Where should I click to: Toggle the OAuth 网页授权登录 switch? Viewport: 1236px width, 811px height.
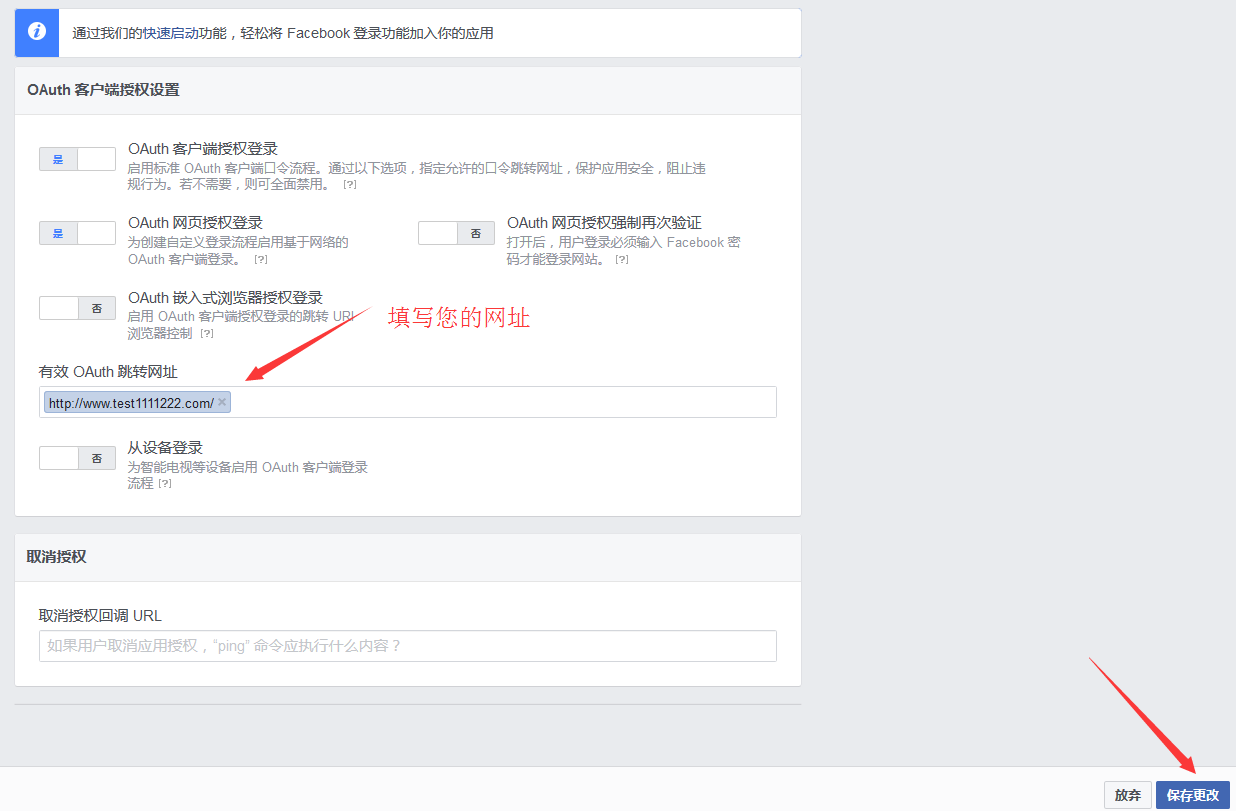click(77, 233)
